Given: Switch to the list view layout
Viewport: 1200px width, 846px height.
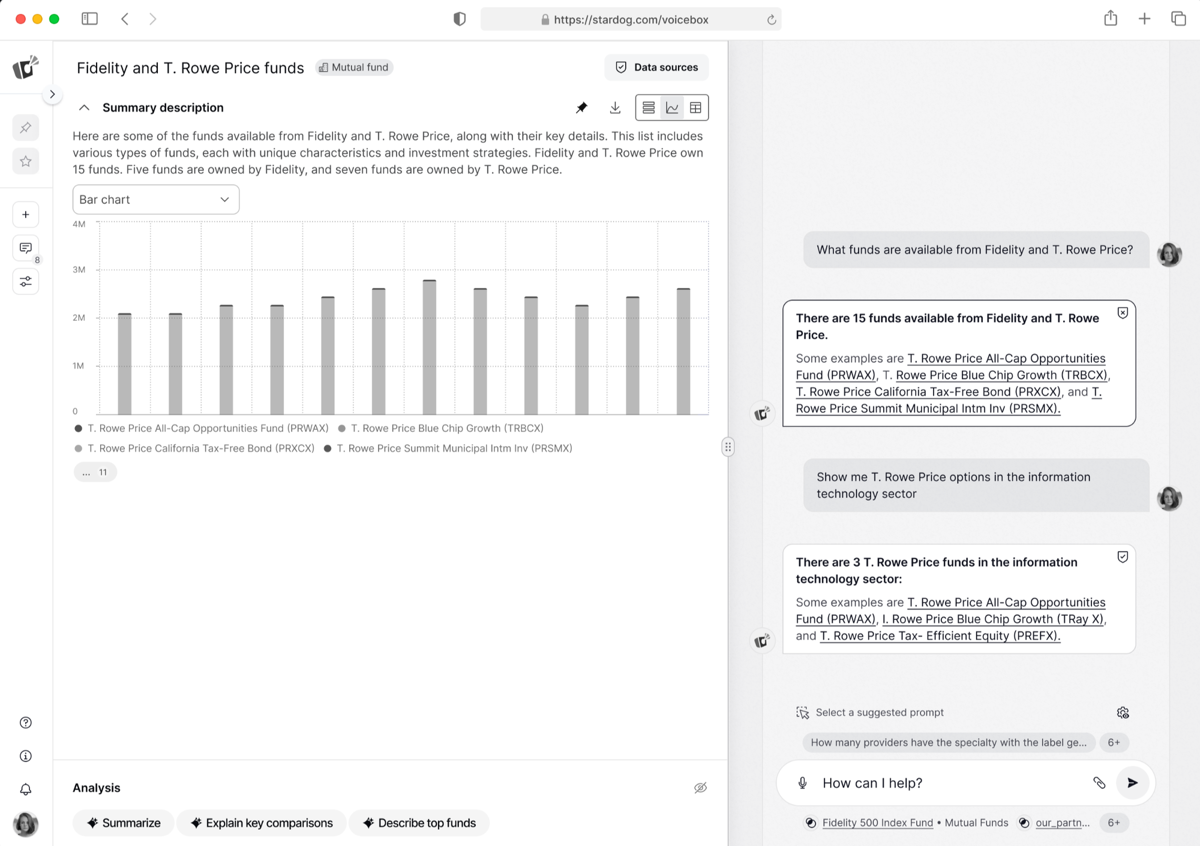Looking at the screenshot, I should 648,108.
